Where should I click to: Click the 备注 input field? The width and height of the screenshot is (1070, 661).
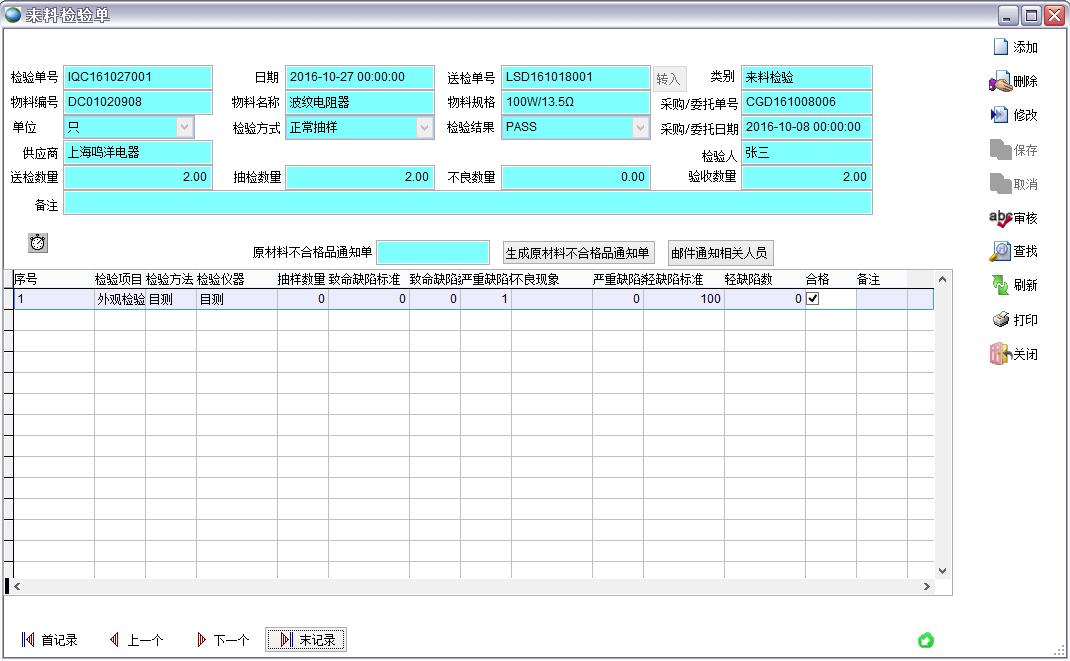[467, 203]
